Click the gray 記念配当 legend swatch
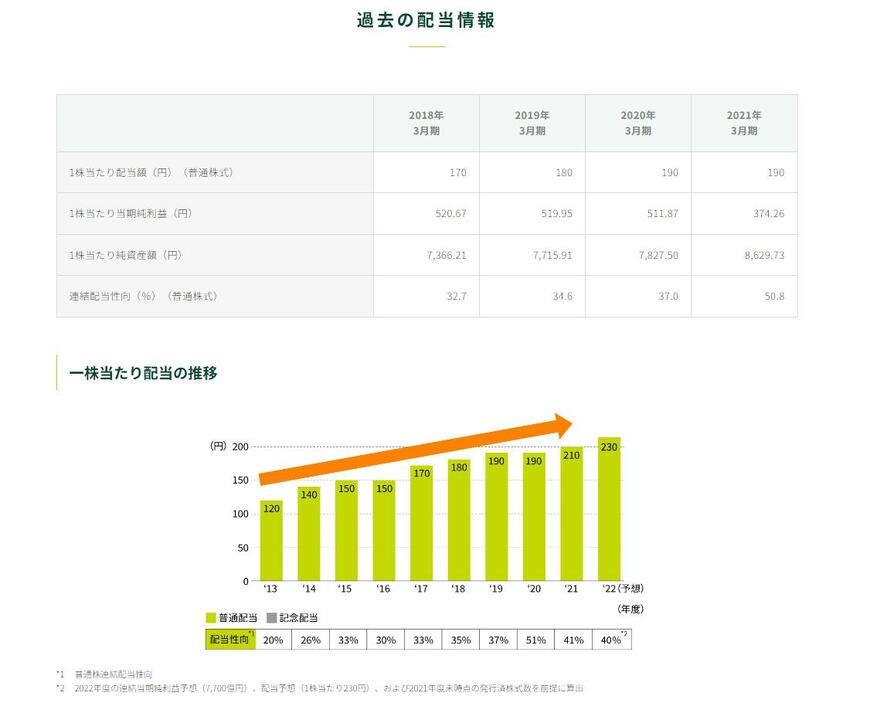The image size is (870, 703). 271,618
